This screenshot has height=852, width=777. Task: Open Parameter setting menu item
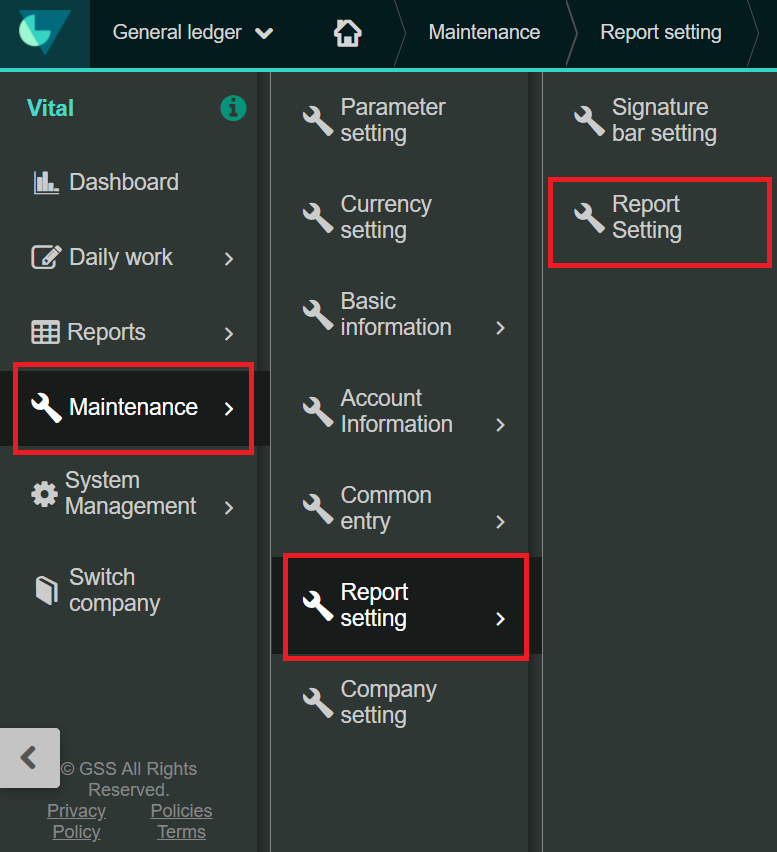pos(392,120)
